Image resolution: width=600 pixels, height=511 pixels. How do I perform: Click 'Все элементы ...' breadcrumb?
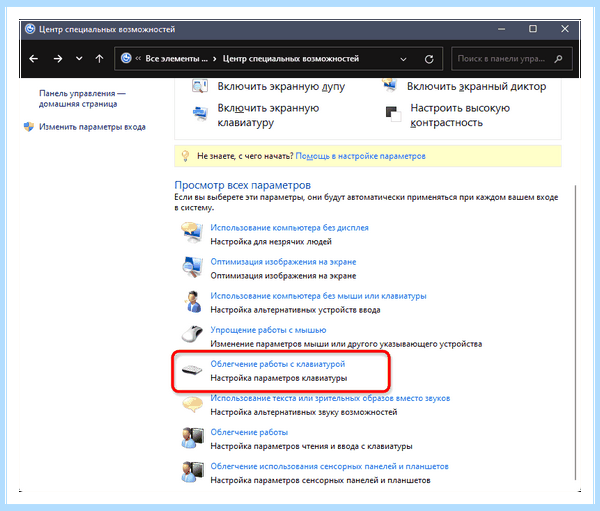176,59
